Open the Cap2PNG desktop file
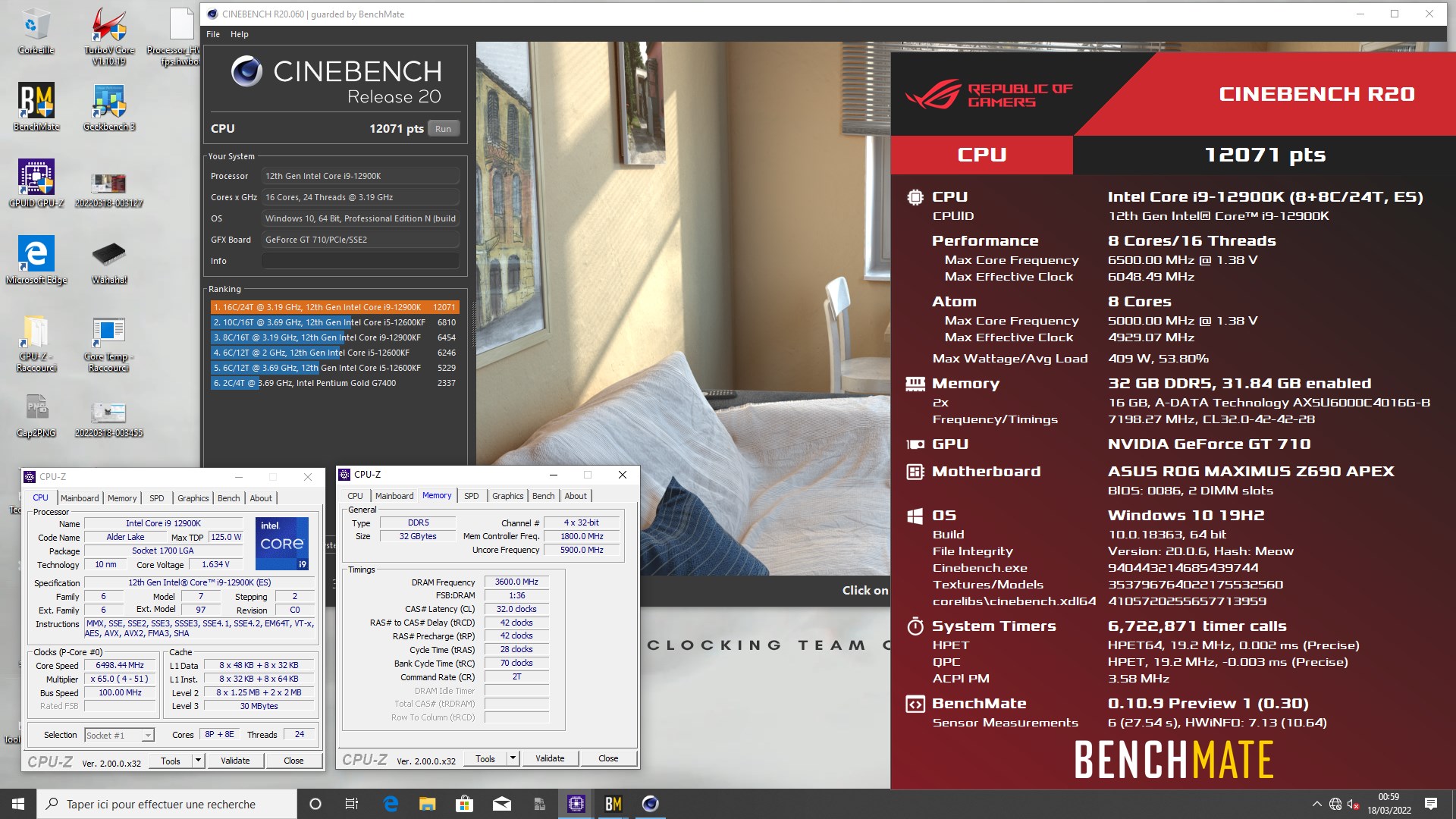Viewport: 1456px width, 819px height. [36, 415]
